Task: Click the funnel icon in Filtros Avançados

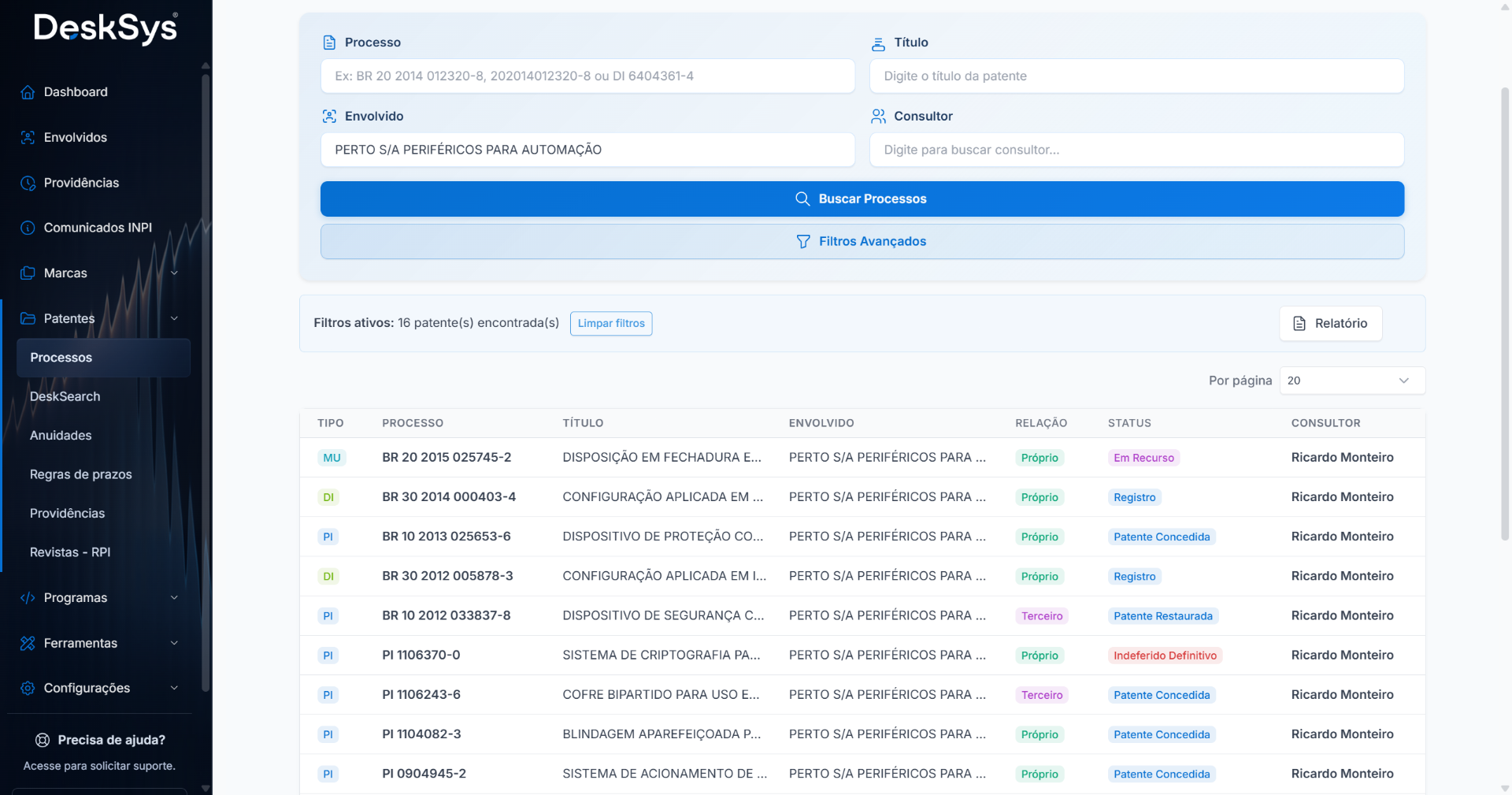Action: [803, 241]
